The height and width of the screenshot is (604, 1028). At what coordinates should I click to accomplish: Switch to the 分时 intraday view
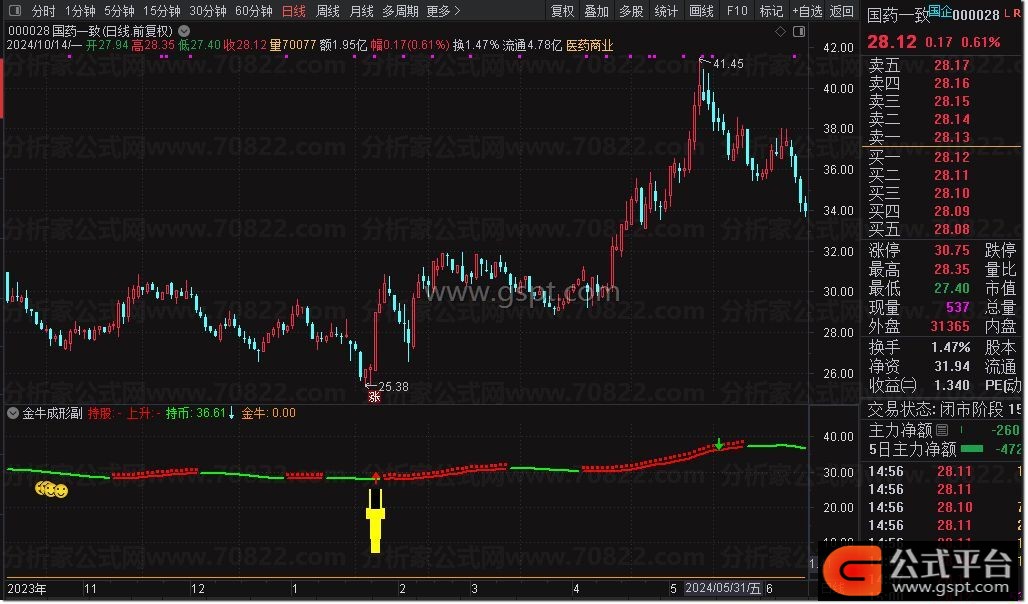pyautogui.click(x=43, y=11)
